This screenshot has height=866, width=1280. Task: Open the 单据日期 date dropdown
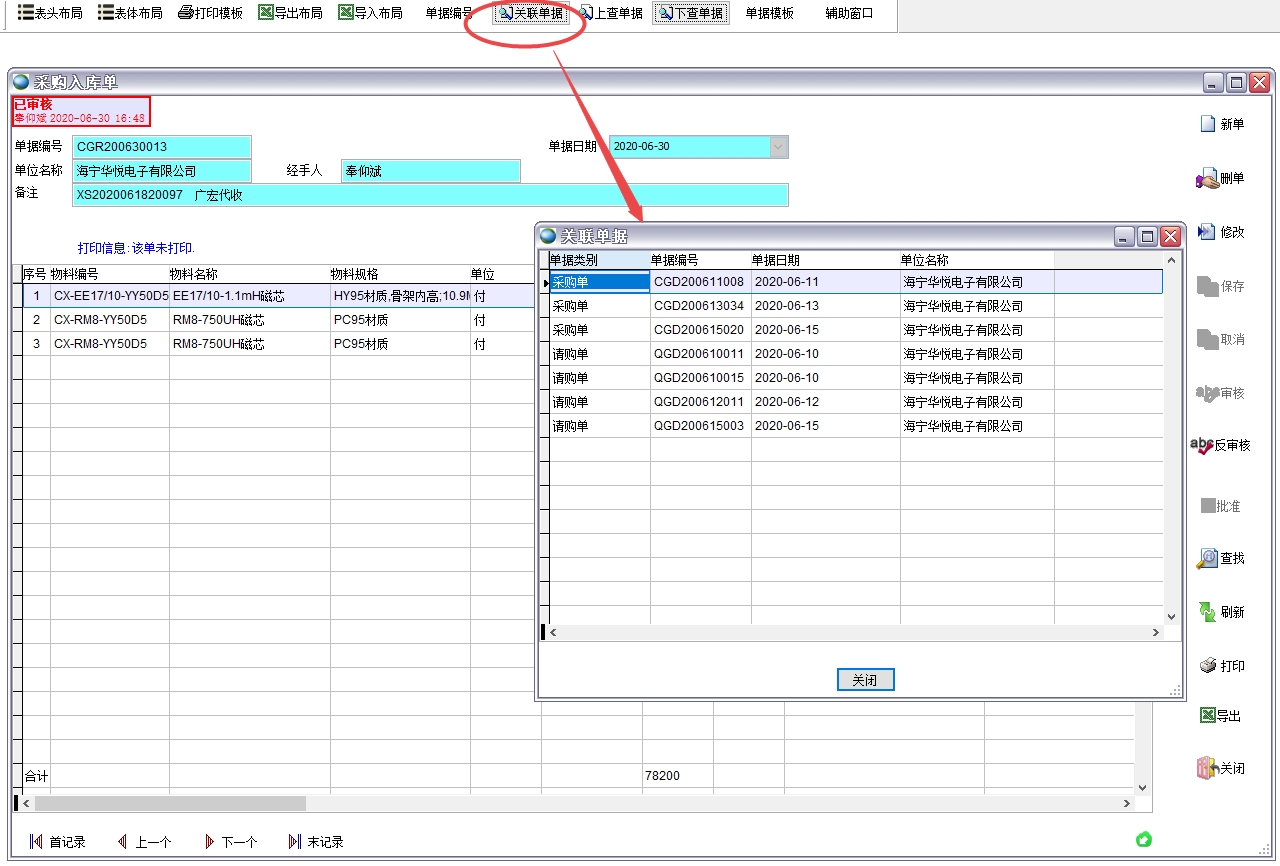click(778, 147)
